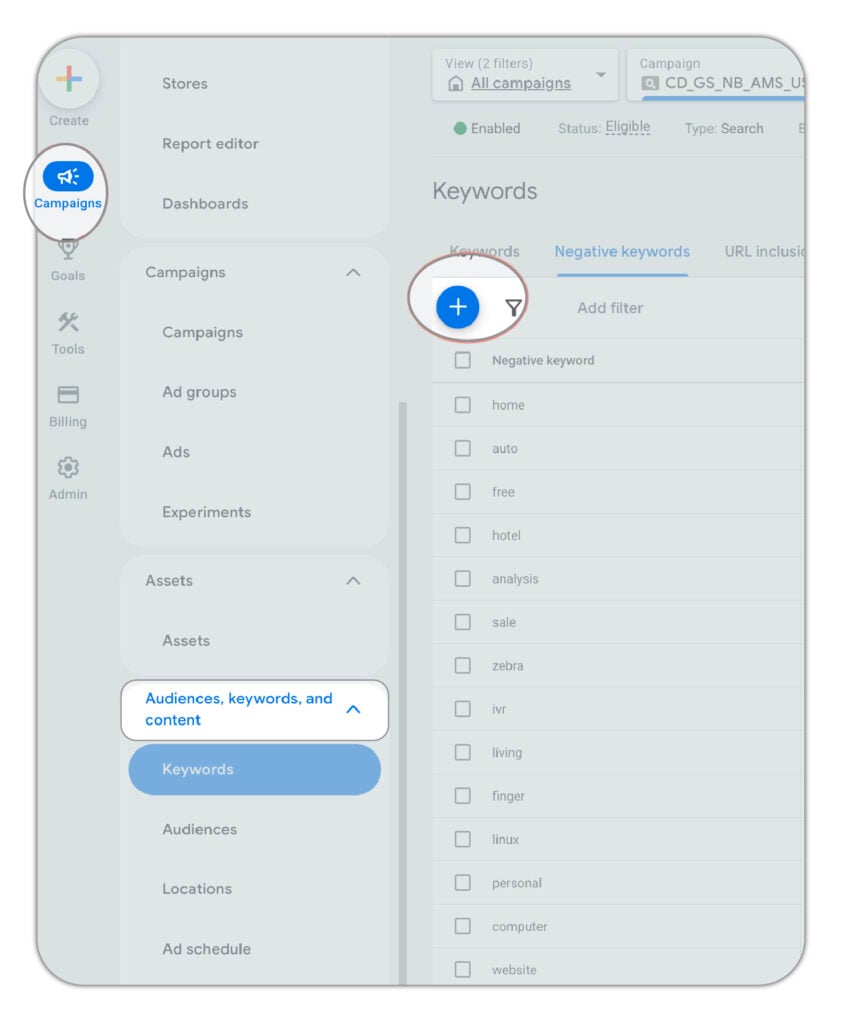Open the URL inclusions tab
Viewport: 842px width, 1024px height.
767,252
